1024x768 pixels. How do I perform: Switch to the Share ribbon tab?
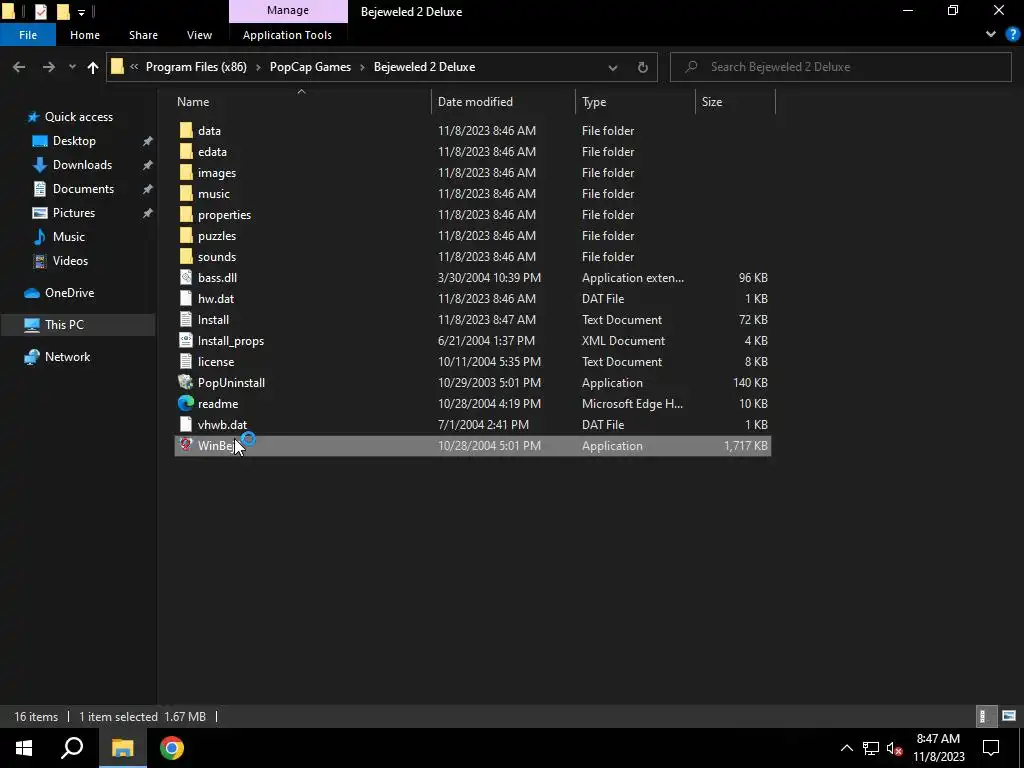pyautogui.click(x=143, y=35)
